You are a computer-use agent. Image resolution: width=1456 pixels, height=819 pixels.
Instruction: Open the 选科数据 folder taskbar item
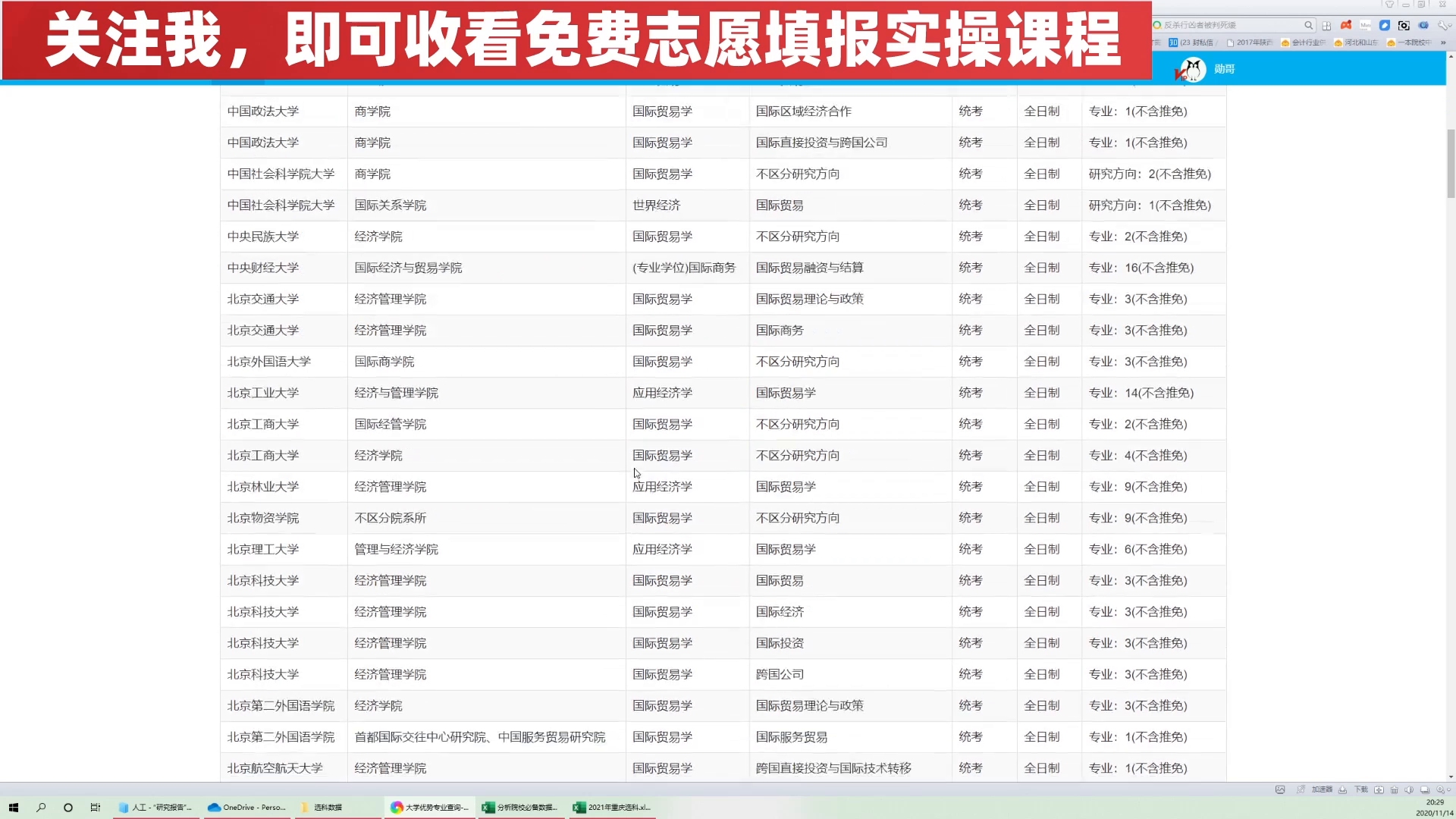(337, 808)
